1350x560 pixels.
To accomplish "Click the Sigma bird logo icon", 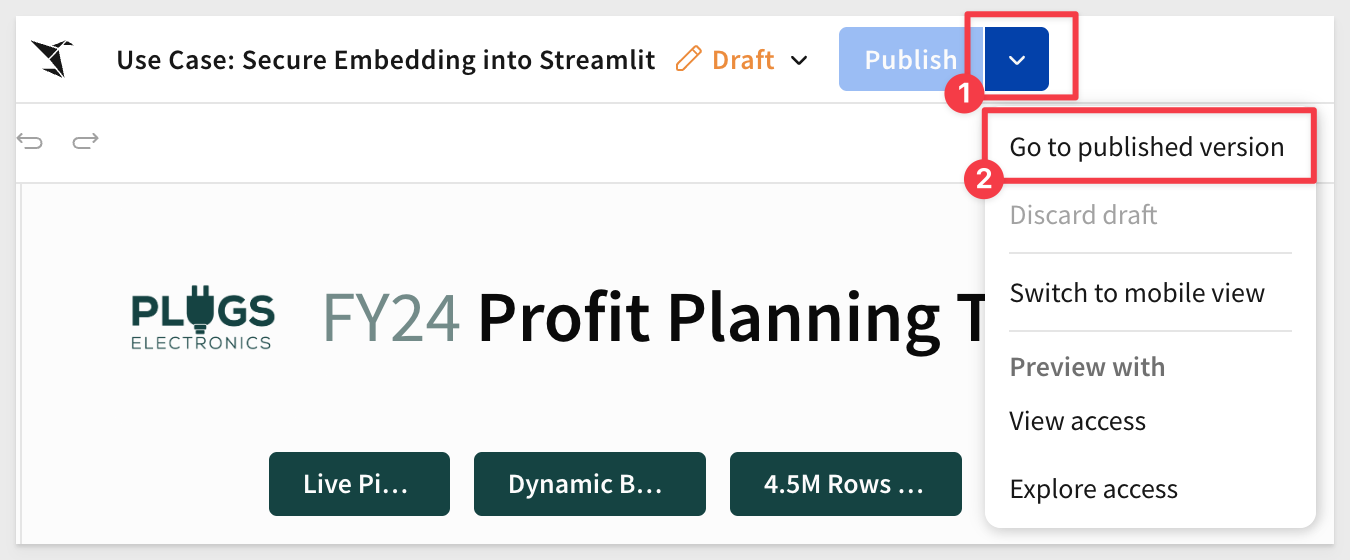I will [x=50, y=59].
